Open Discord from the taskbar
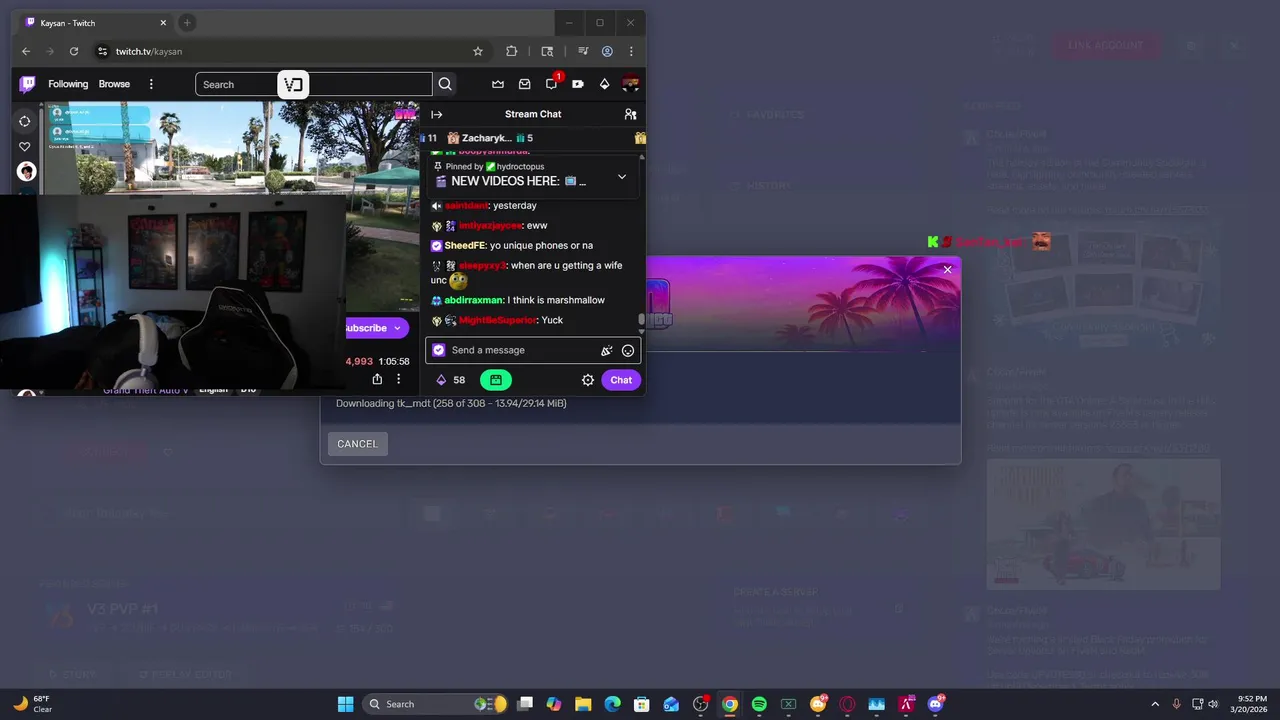This screenshot has width=1280, height=720. pos(936,704)
